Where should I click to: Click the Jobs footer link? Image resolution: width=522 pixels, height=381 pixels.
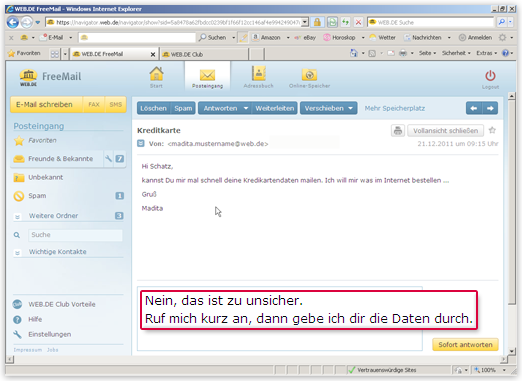coord(52,350)
